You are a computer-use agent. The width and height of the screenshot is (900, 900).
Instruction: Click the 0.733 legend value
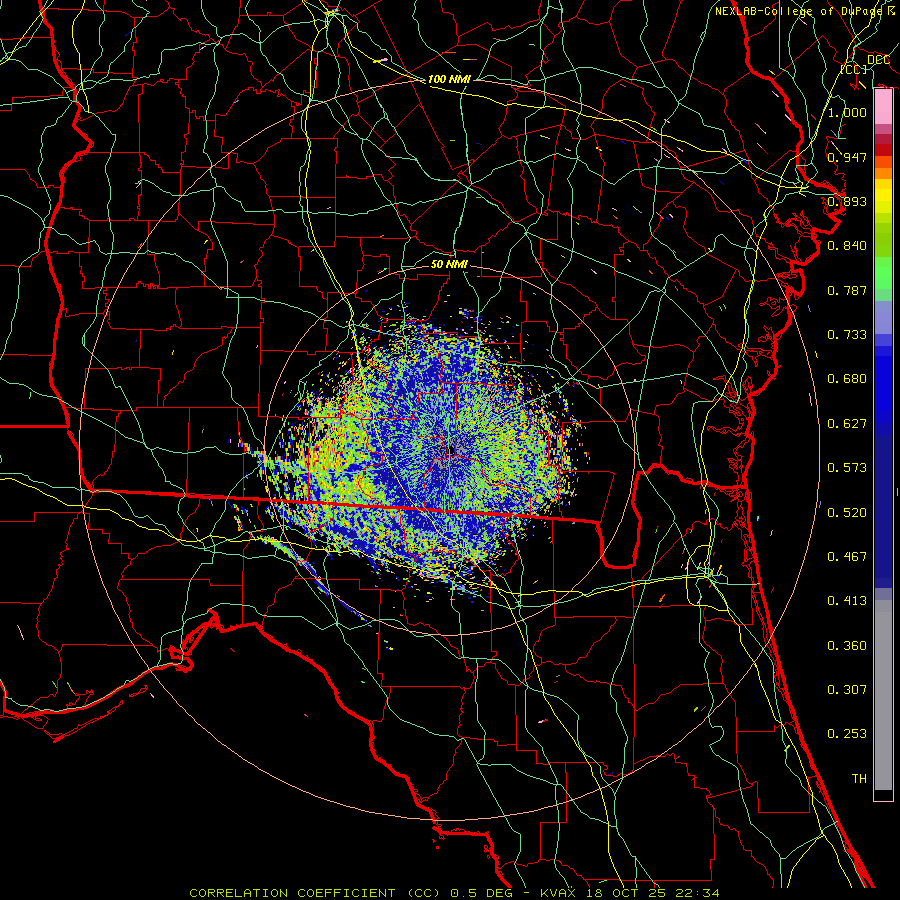coord(847,335)
